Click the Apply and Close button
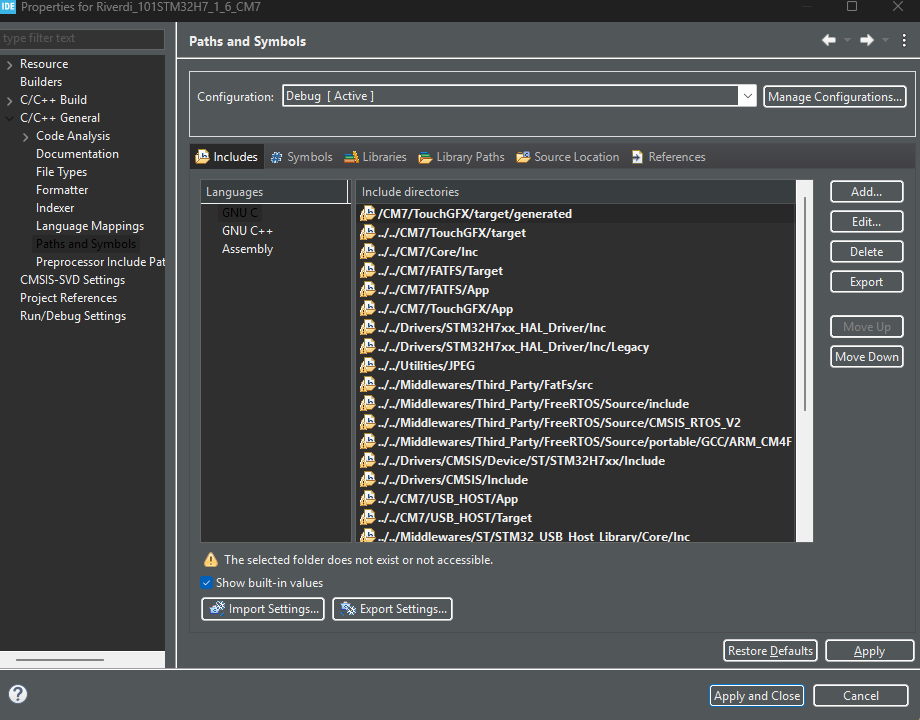The height and width of the screenshot is (720, 920). (756, 695)
